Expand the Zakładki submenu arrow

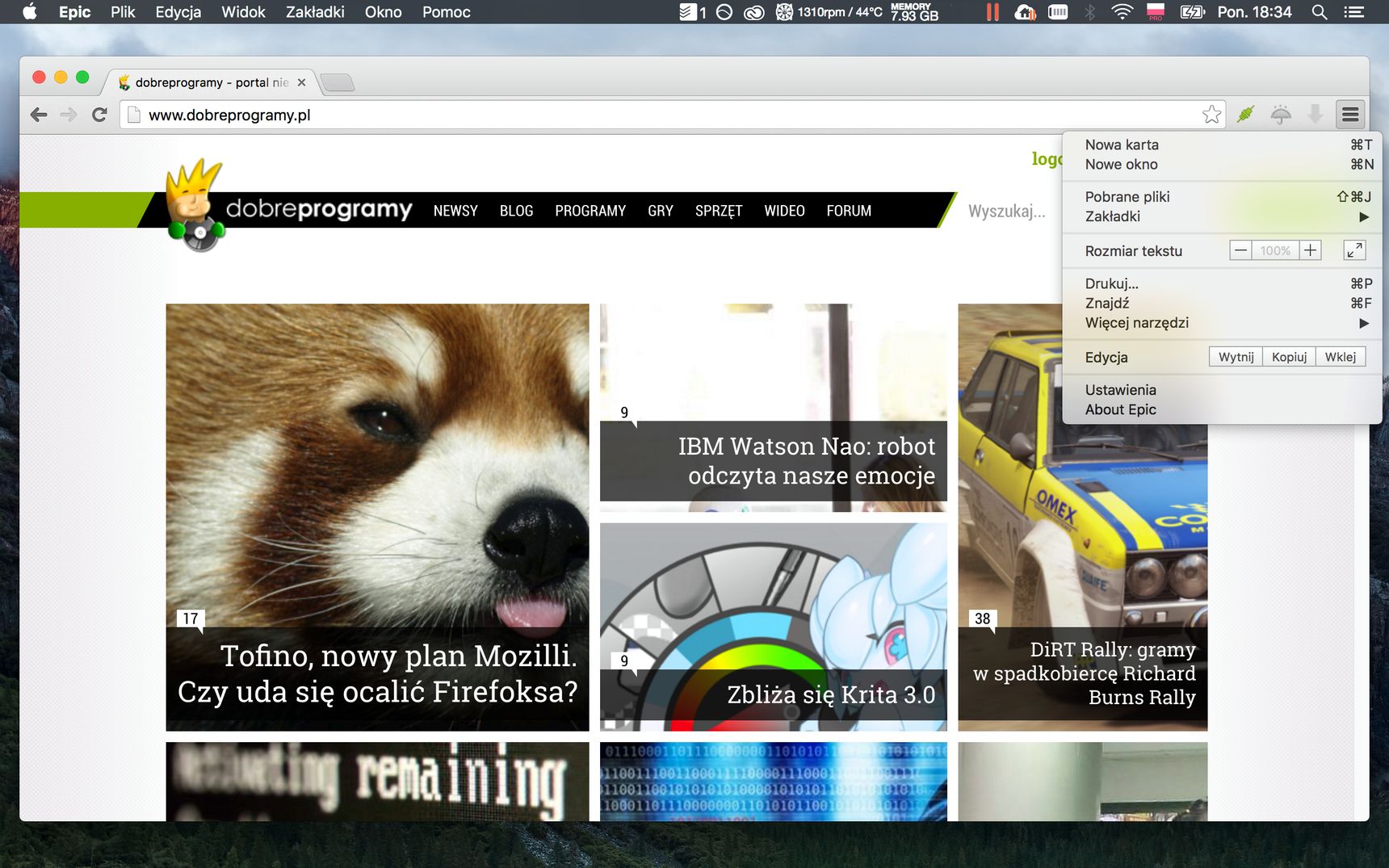click(x=1364, y=216)
